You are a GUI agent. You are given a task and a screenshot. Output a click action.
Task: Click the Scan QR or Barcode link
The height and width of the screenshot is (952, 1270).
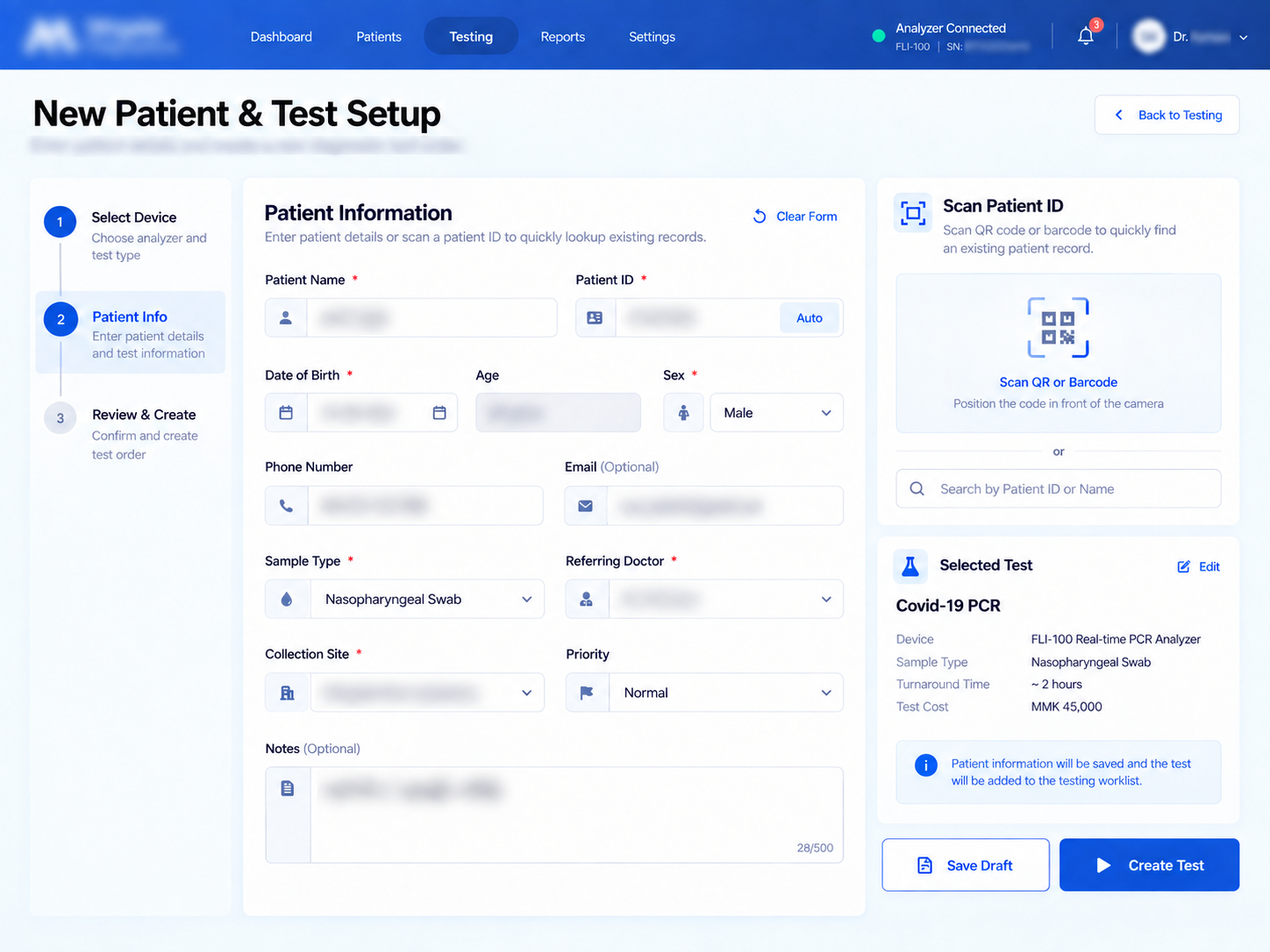pyautogui.click(x=1059, y=382)
